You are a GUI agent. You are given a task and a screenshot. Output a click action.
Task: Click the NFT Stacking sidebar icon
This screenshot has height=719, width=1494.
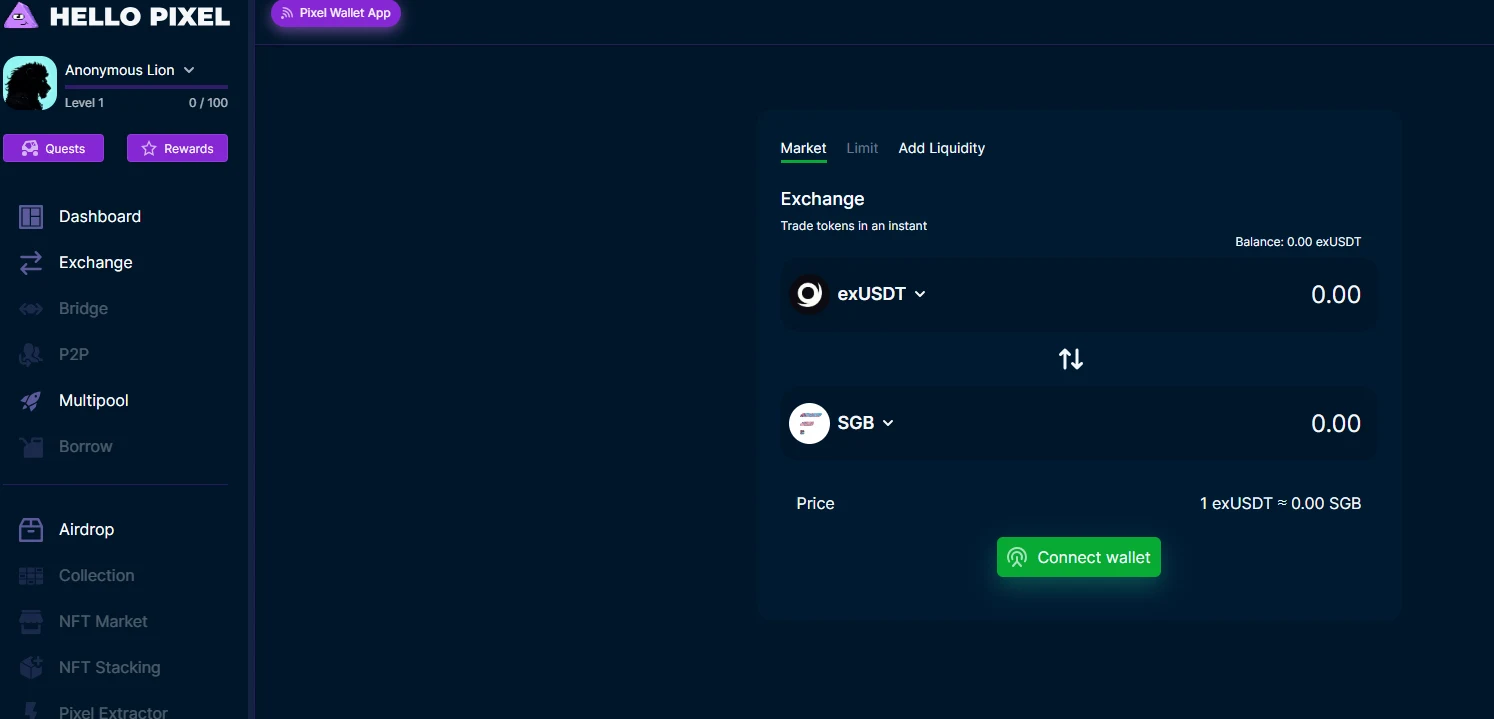[31, 667]
